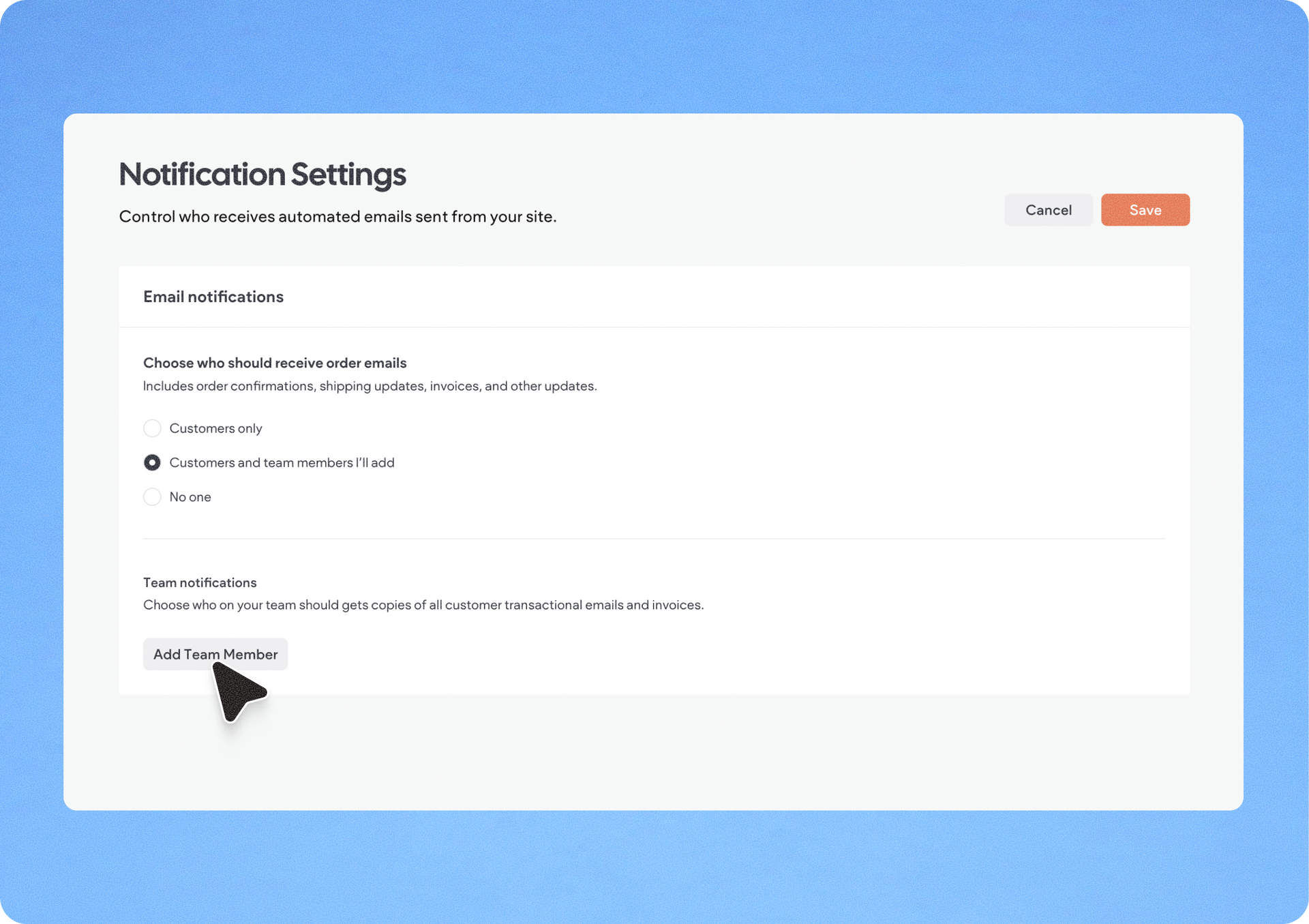The width and height of the screenshot is (1309, 924).
Task: Click the divider line above Team notifications
Action: point(653,539)
